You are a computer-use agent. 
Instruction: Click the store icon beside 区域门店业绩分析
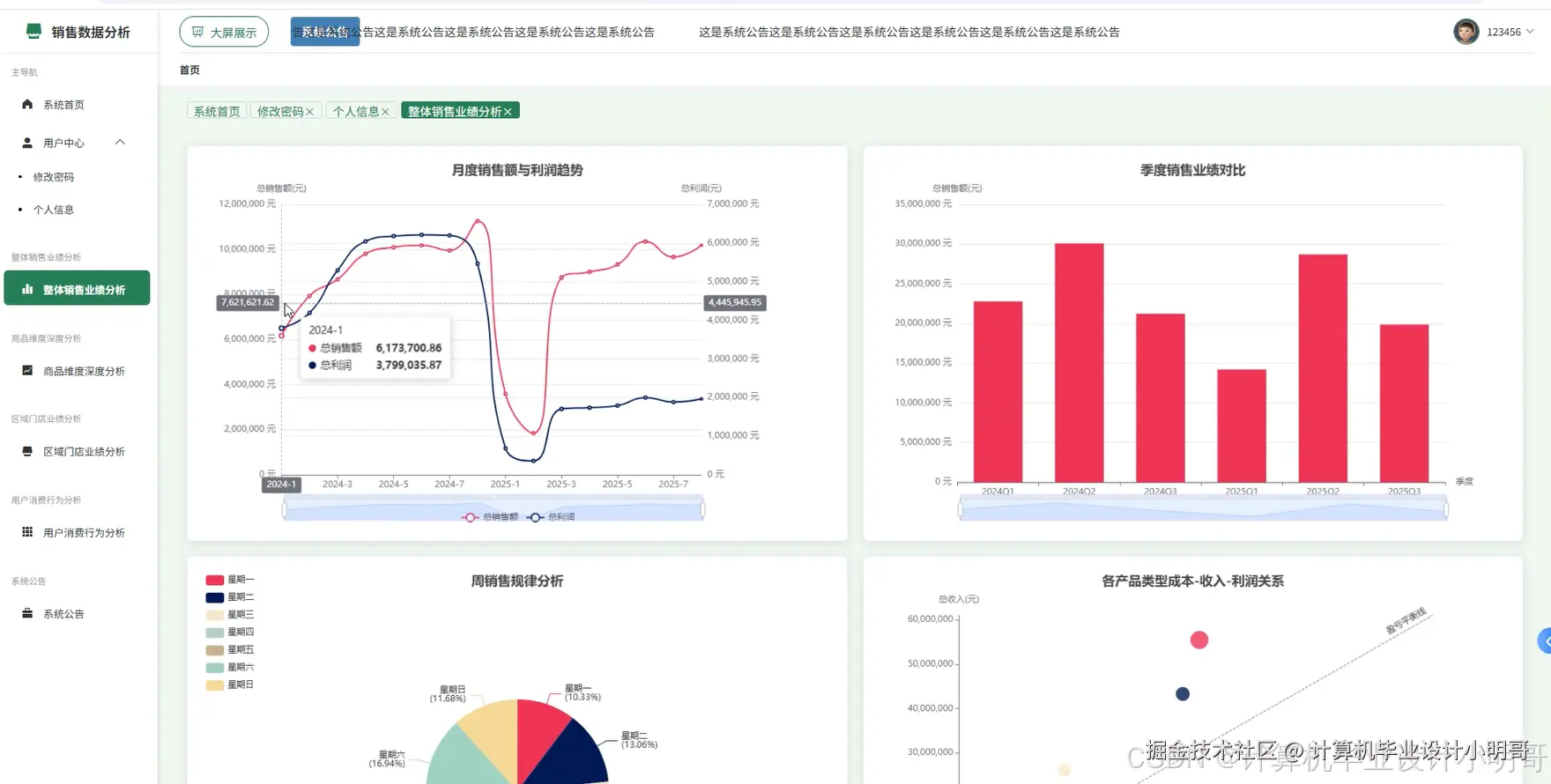pyautogui.click(x=27, y=451)
